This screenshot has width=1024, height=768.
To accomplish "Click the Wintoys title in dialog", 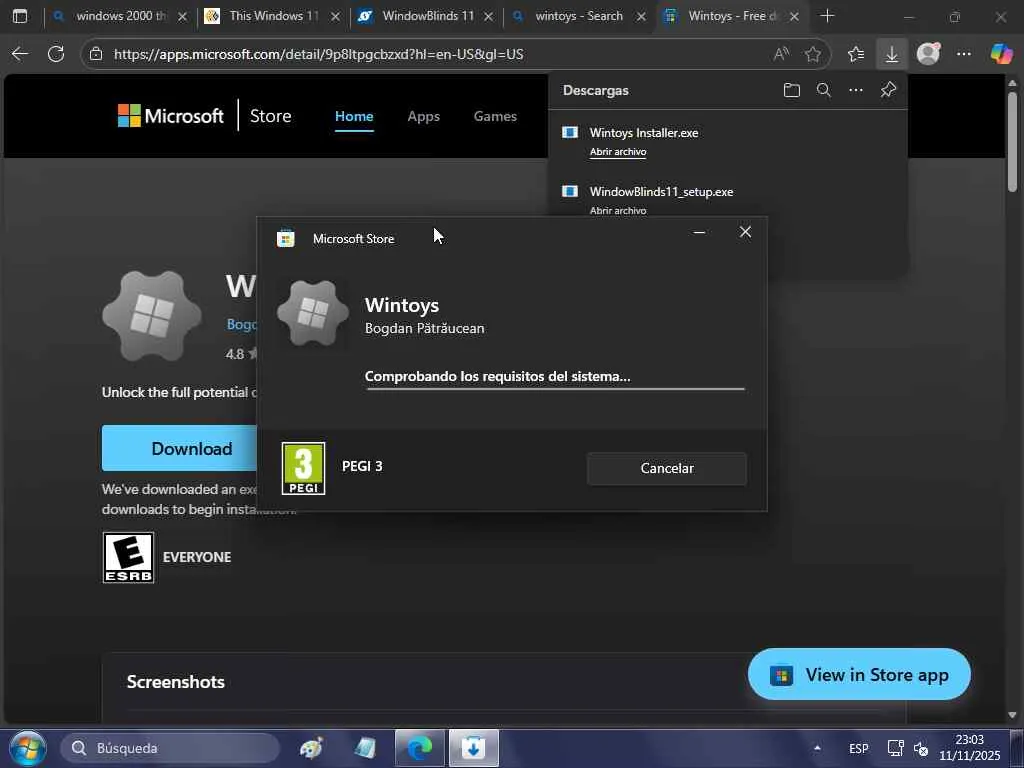I will (x=402, y=305).
